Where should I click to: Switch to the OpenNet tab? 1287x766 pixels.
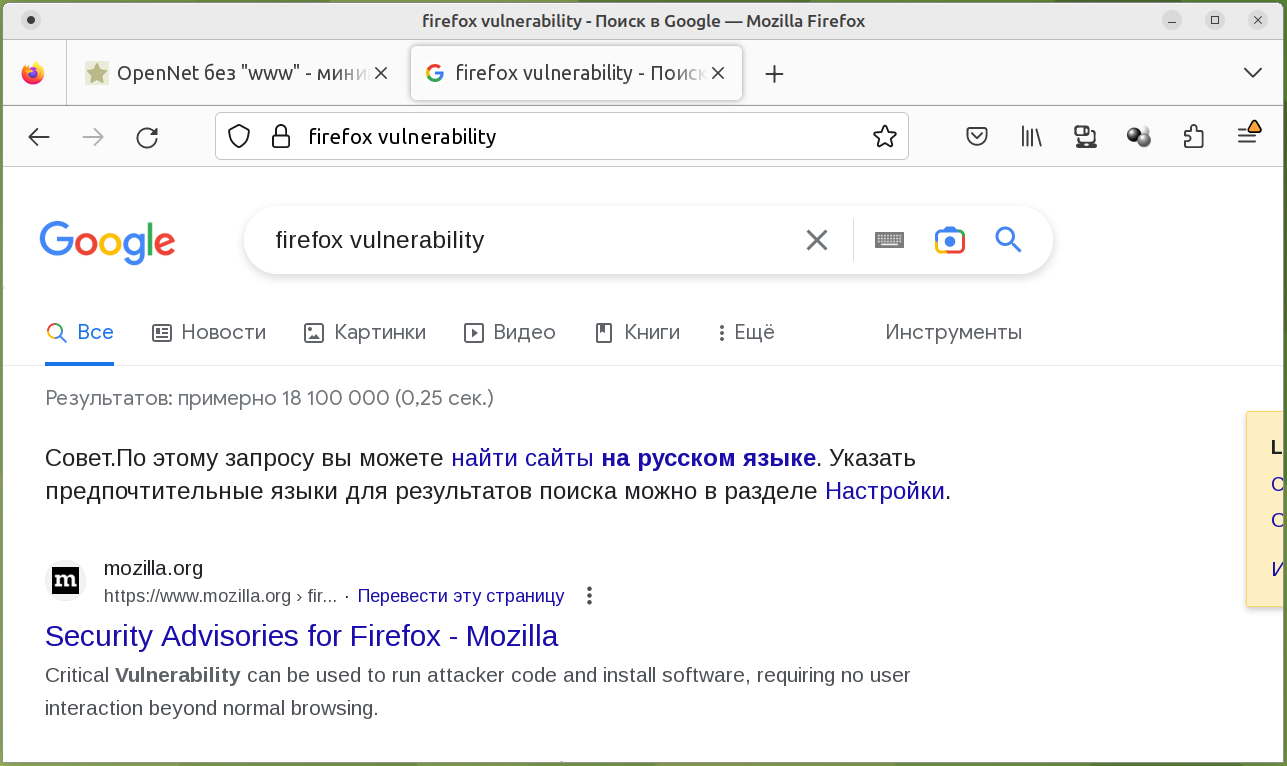coord(230,73)
